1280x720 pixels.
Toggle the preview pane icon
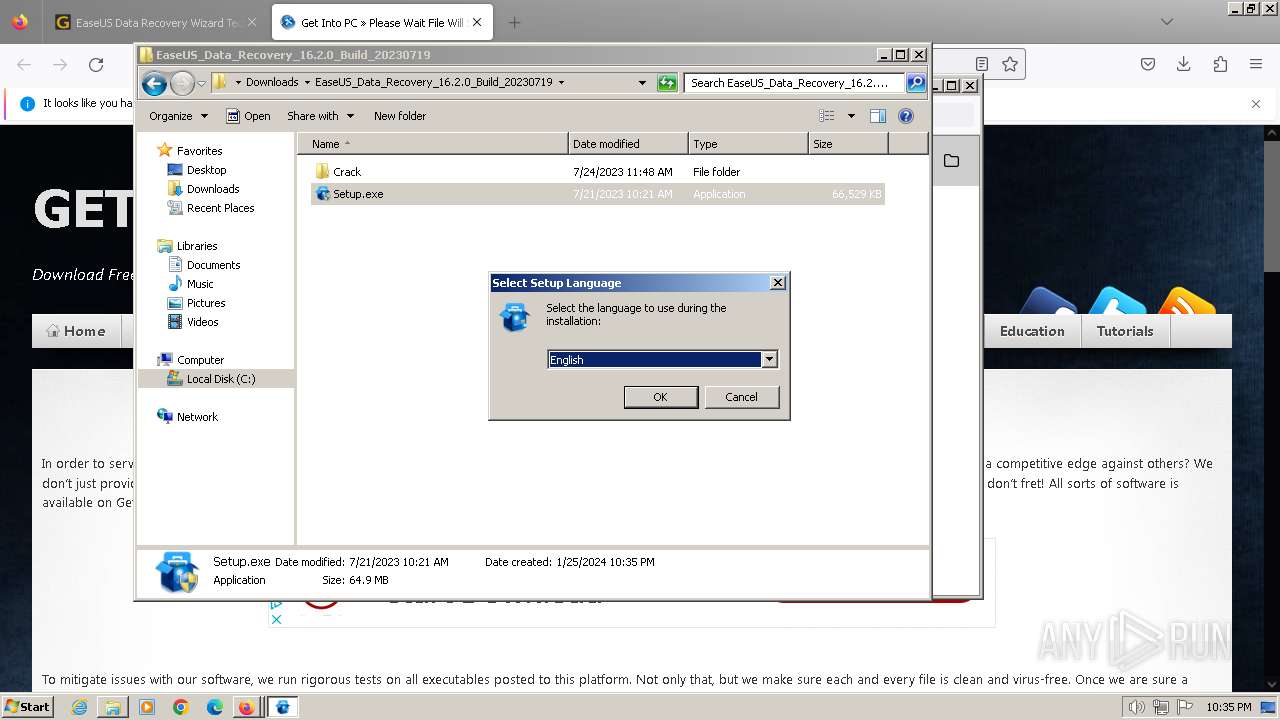[x=877, y=116]
